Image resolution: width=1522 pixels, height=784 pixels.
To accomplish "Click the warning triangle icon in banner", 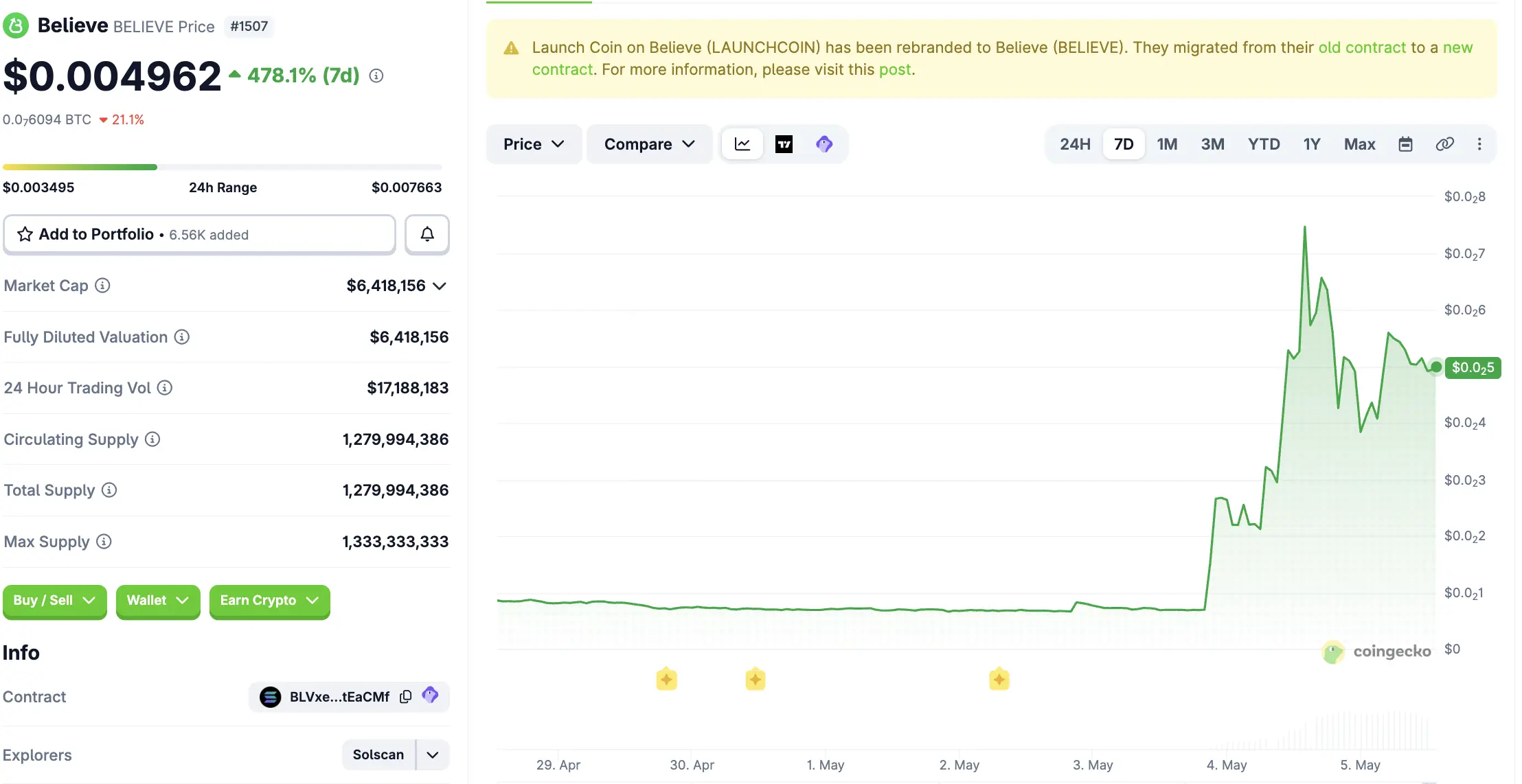I will [x=511, y=48].
